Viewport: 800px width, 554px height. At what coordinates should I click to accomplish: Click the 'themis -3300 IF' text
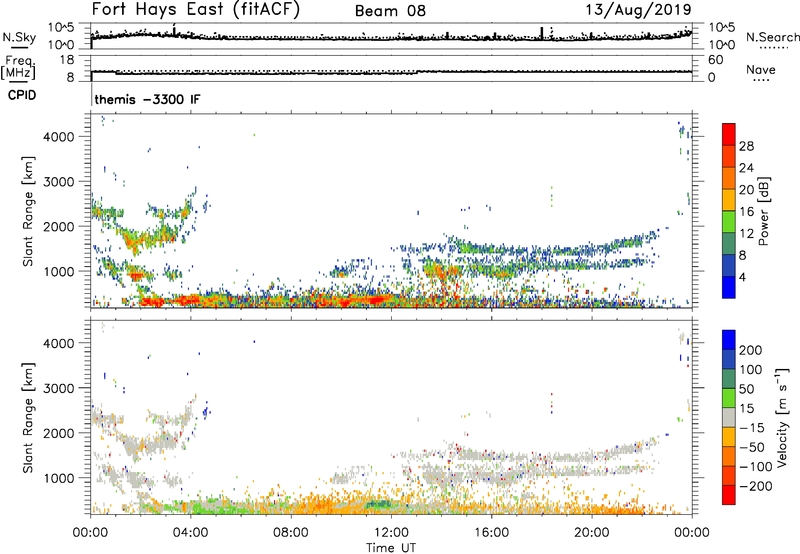click(147, 99)
